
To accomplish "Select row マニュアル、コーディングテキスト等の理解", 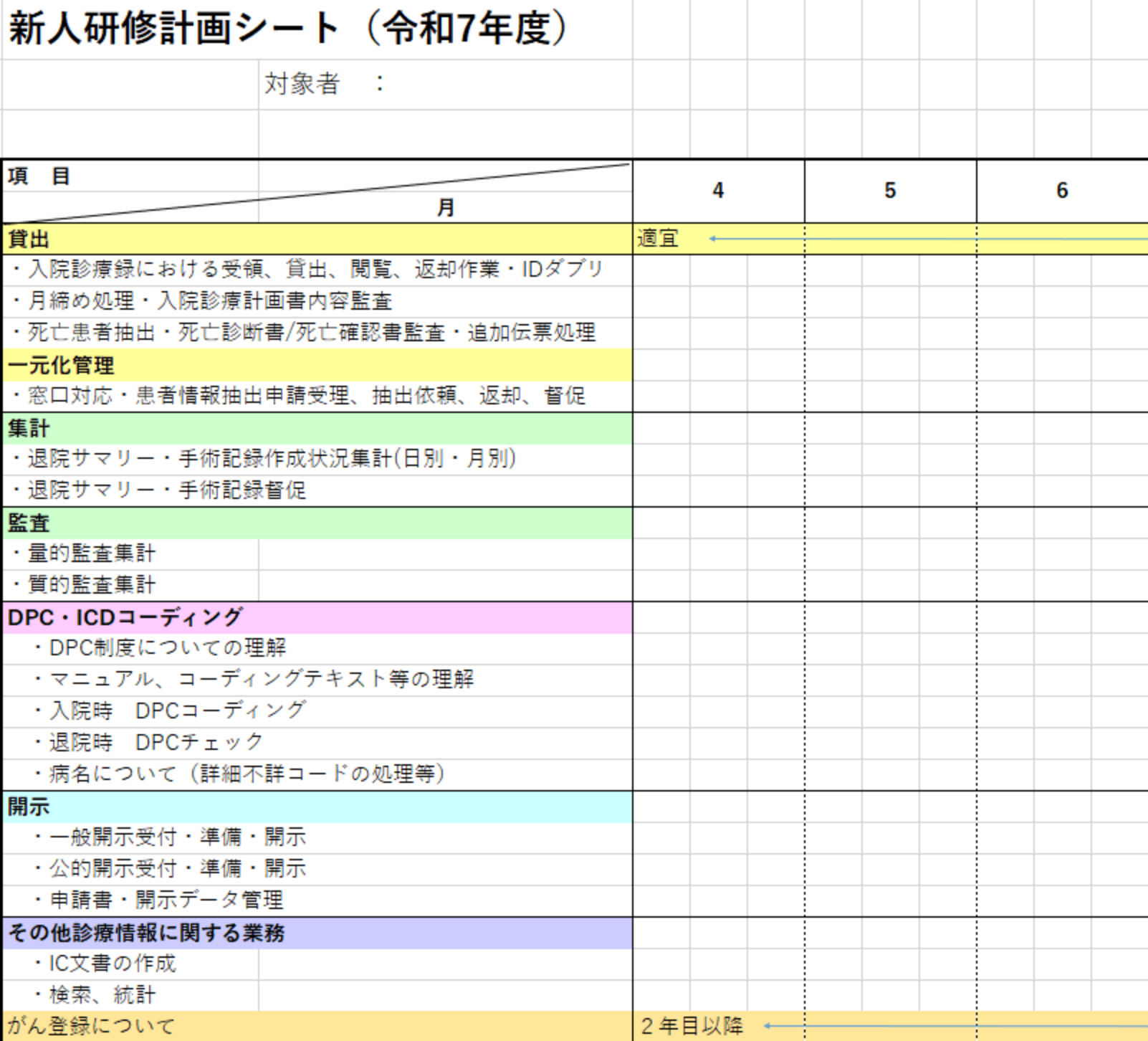I will click(317, 680).
